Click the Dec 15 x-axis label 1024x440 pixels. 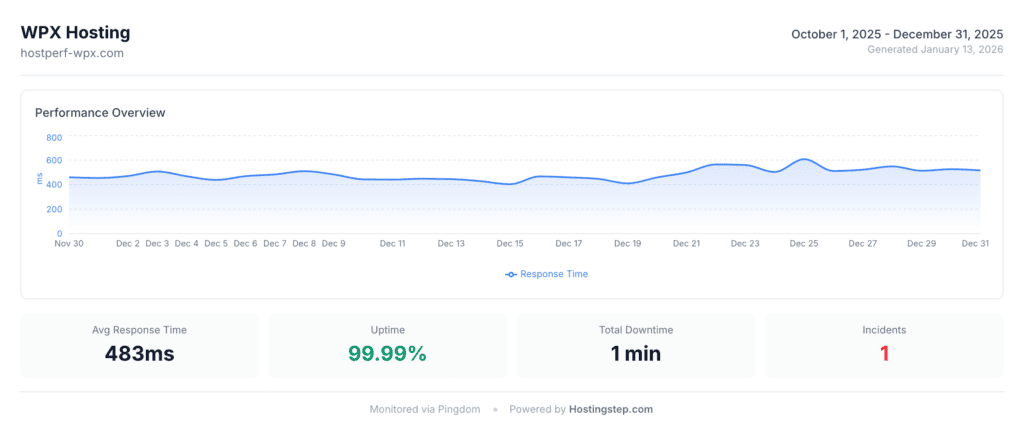[x=510, y=243]
